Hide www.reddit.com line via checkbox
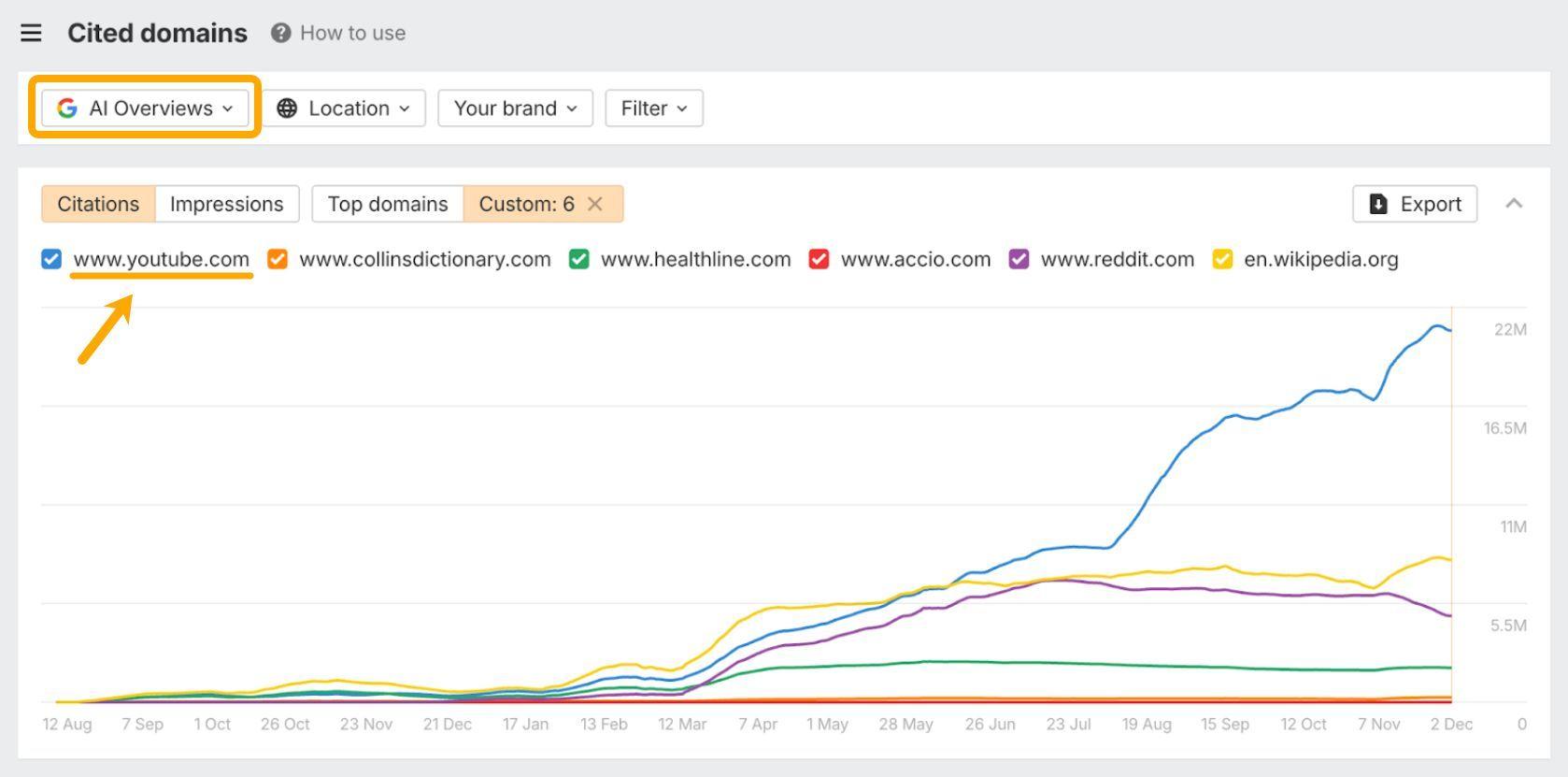The width and height of the screenshot is (1568, 777). [x=1019, y=259]
